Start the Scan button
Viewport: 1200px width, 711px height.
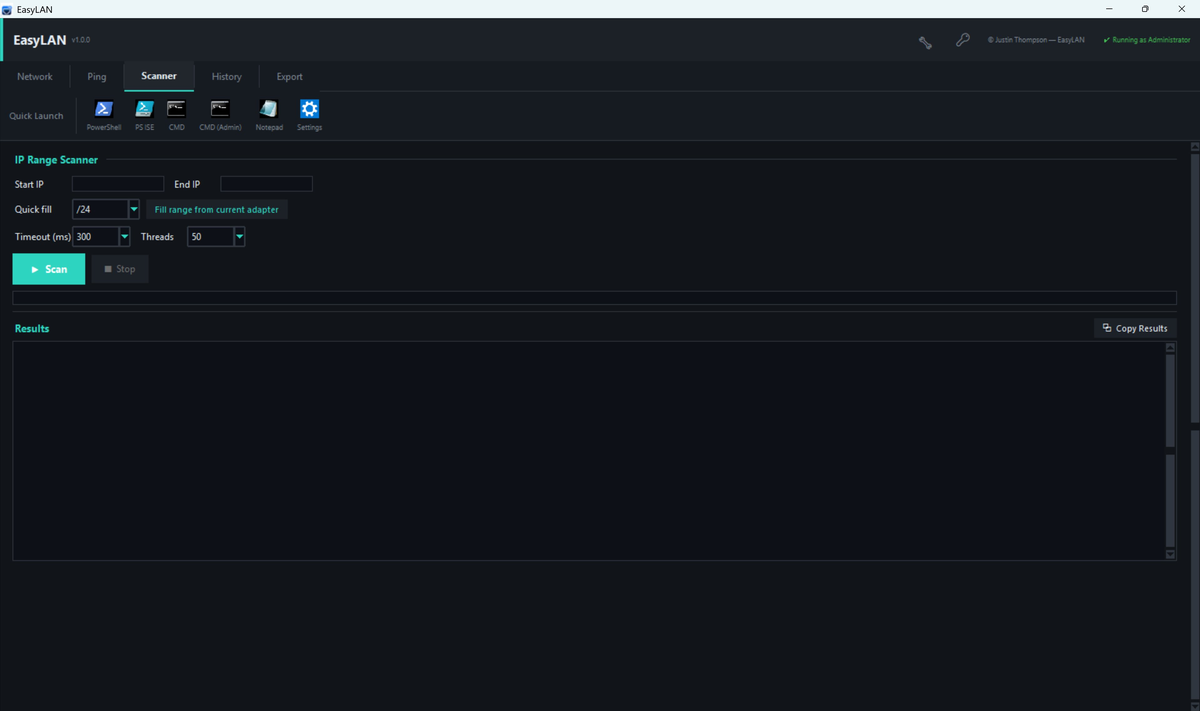coord(49,269)
